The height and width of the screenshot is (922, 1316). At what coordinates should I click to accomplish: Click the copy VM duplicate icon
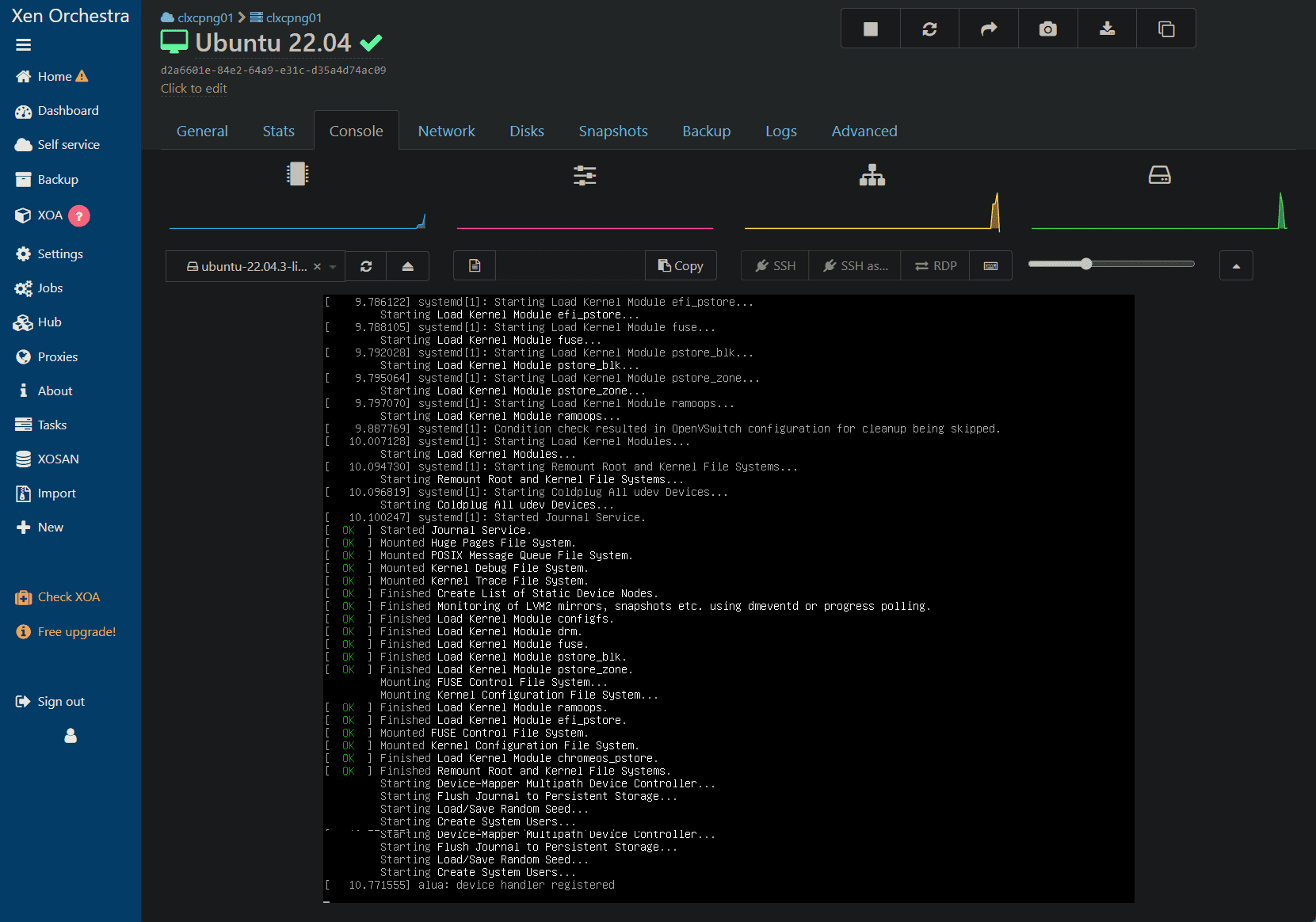(x=1165, y=29)
